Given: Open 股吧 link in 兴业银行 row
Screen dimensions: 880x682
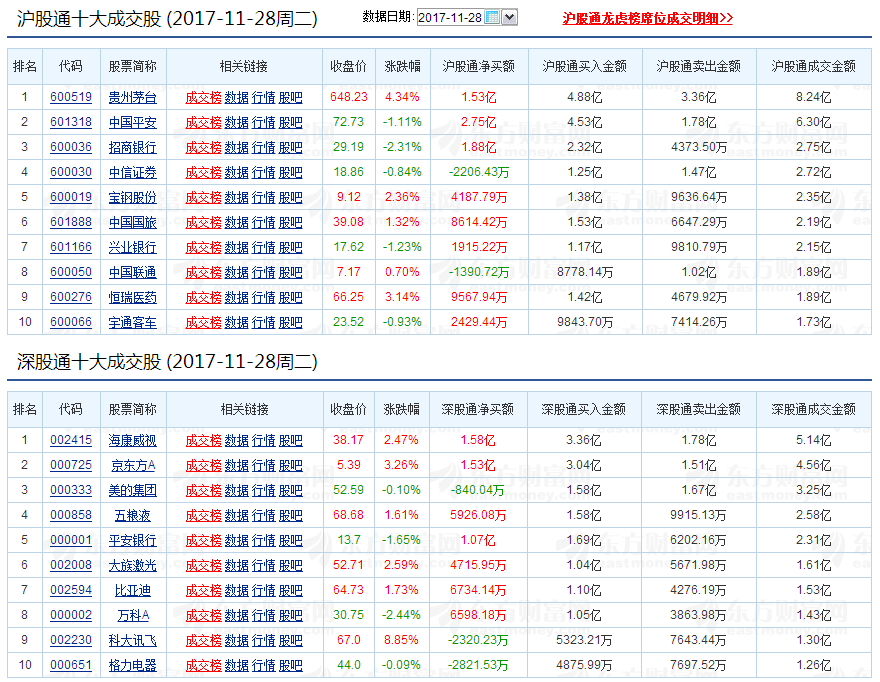Looking at the screenshot, I should click(290, 247).
